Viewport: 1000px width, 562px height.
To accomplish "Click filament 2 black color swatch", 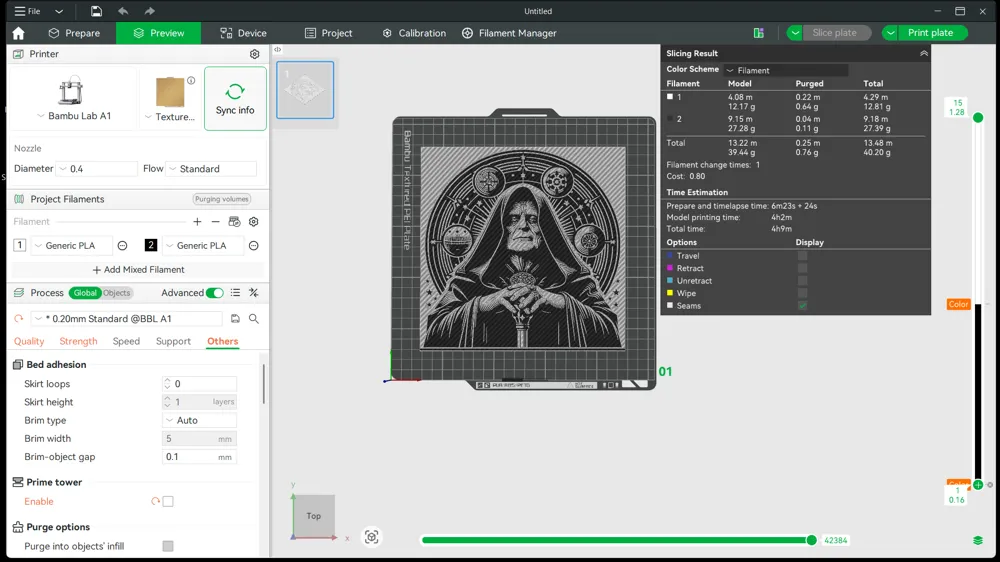I will click(151, 246).
